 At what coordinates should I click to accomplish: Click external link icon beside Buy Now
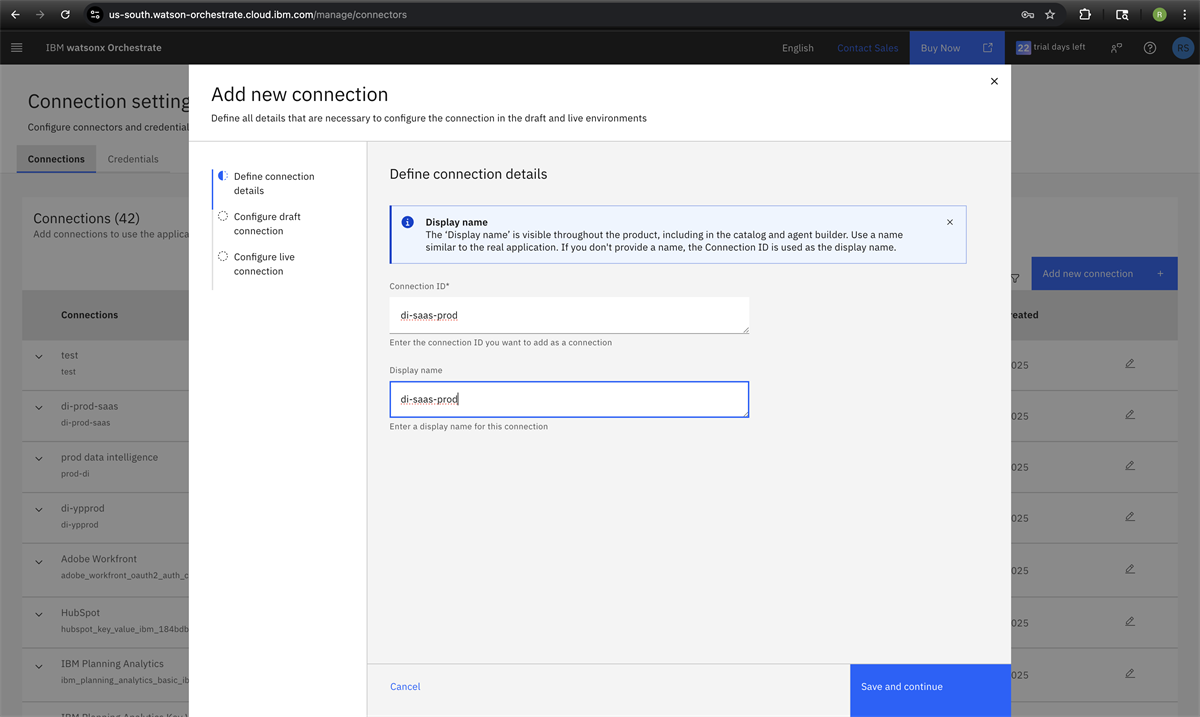click(988, 47)
